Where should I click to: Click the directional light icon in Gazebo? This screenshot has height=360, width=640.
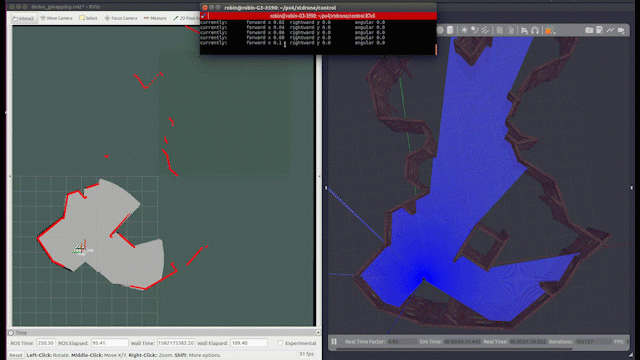point(485,30)
